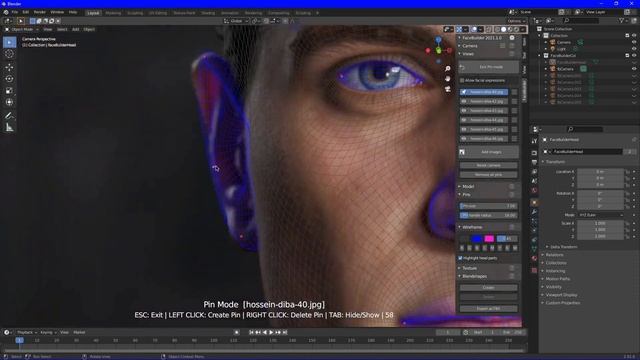Expand the Model panel section
The image size is (640, 360).
[x=460, y=186]
